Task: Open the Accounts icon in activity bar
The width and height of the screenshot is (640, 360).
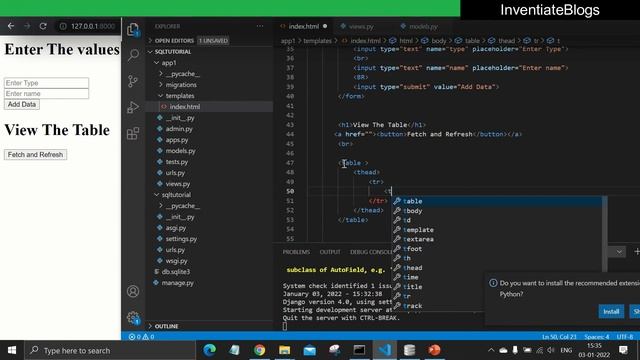Action: point(133,291)
